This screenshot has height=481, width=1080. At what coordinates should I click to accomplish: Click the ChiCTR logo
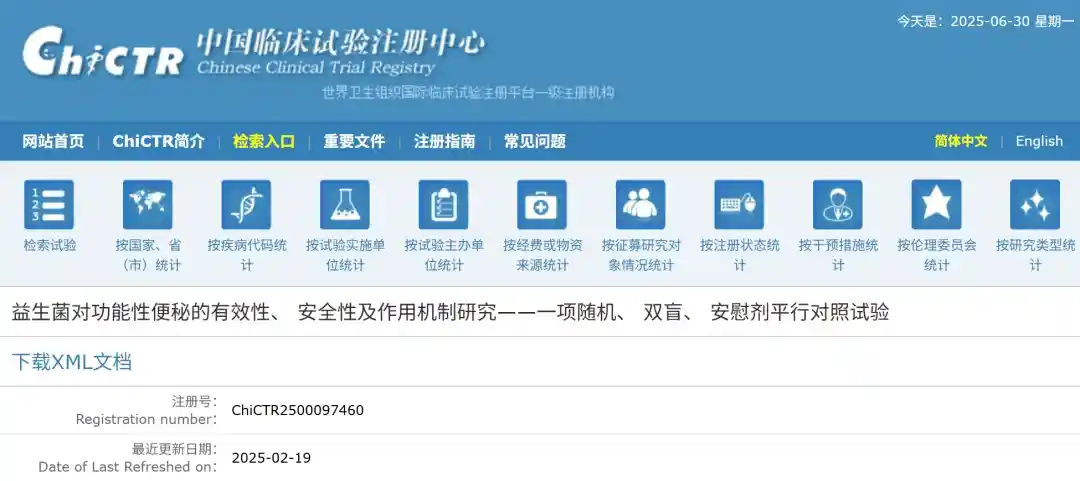[x=103, y=52]
